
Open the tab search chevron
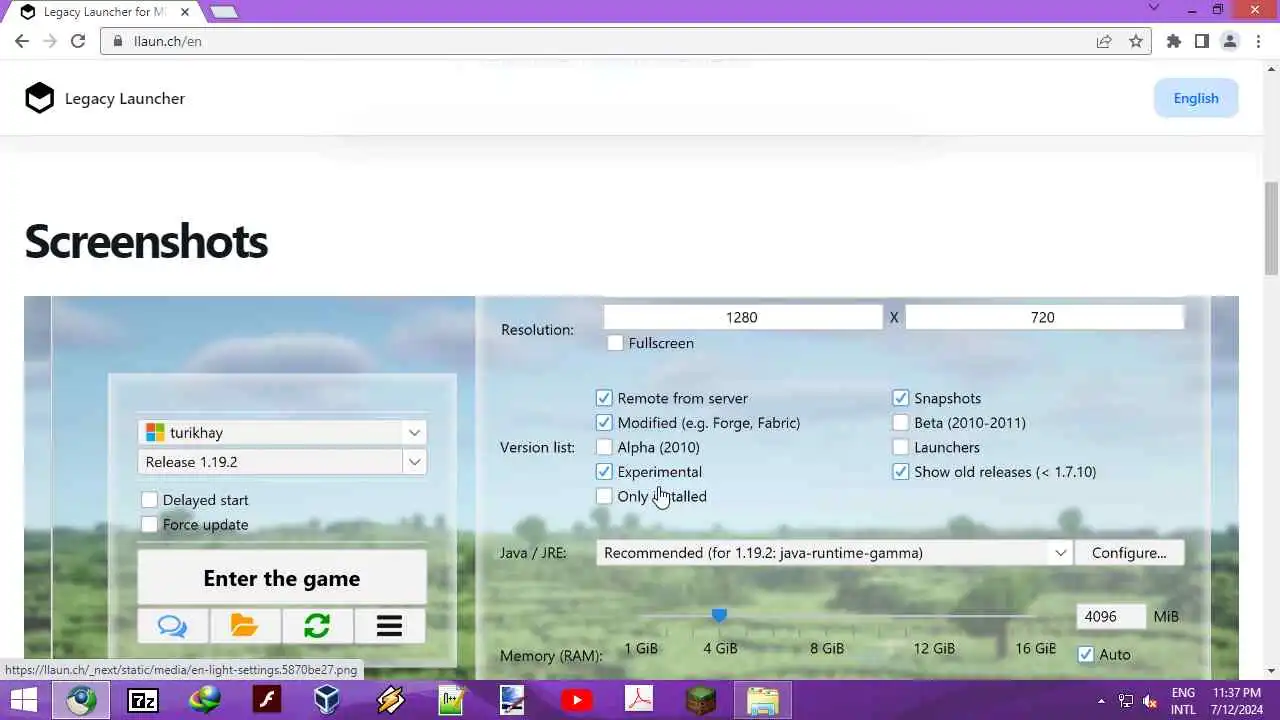(1153, 8)
